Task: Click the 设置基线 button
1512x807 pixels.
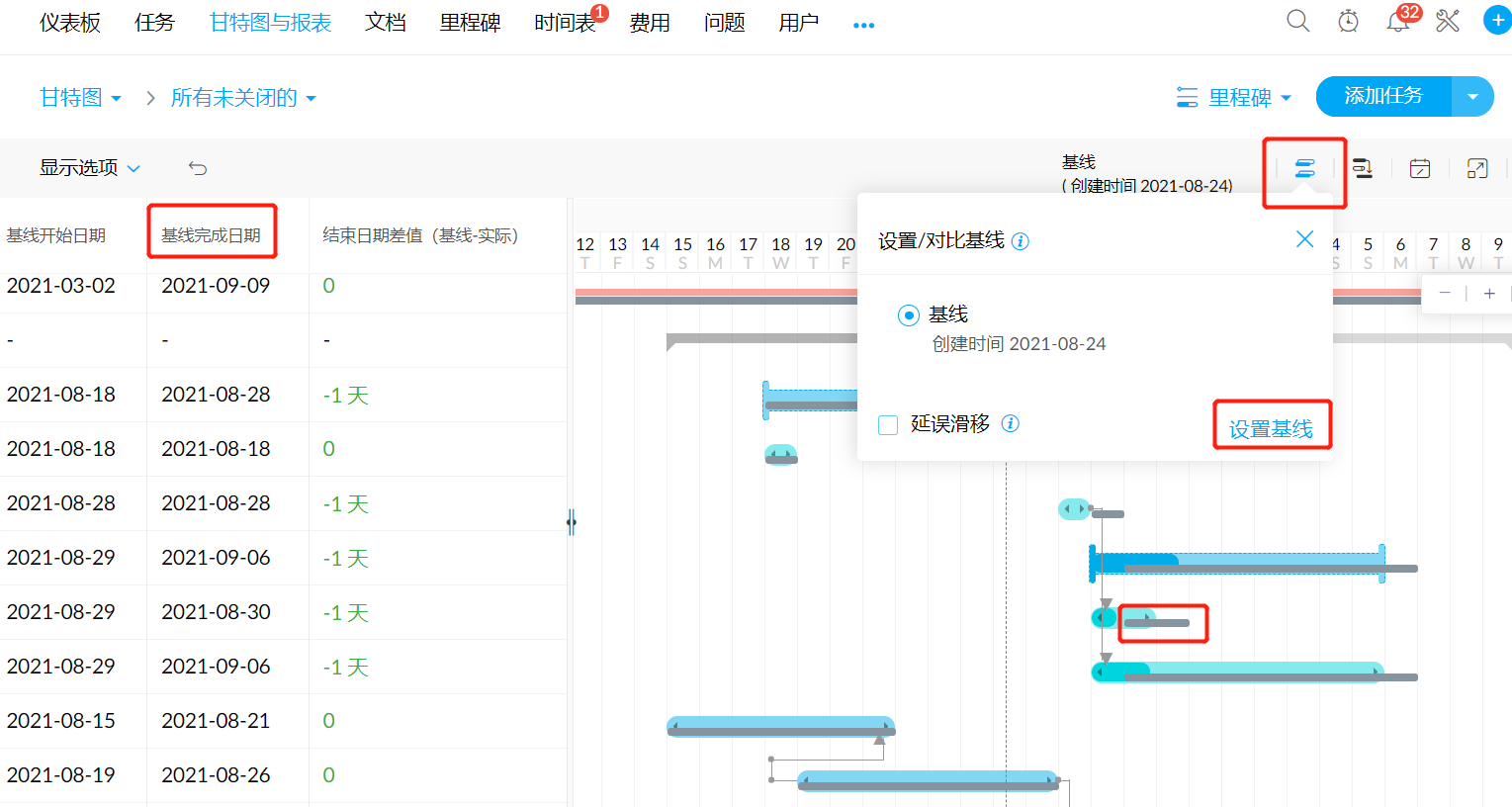Action: coord(1273,424)
